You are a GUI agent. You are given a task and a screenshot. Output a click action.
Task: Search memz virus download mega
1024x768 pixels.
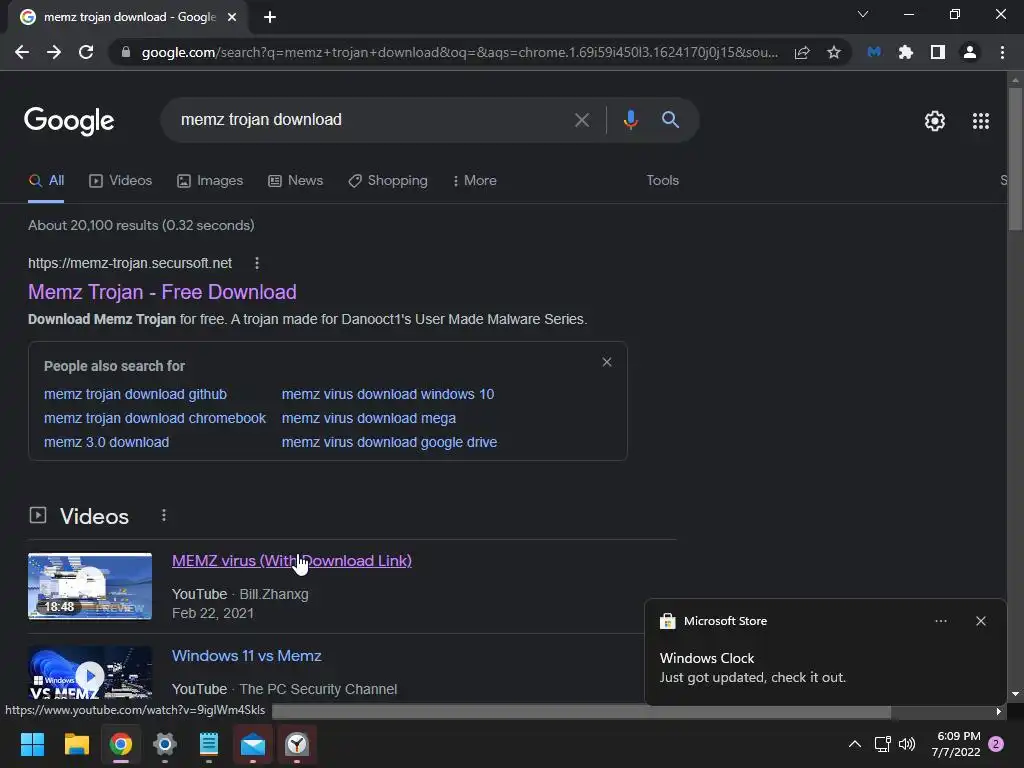coord(369,419)
